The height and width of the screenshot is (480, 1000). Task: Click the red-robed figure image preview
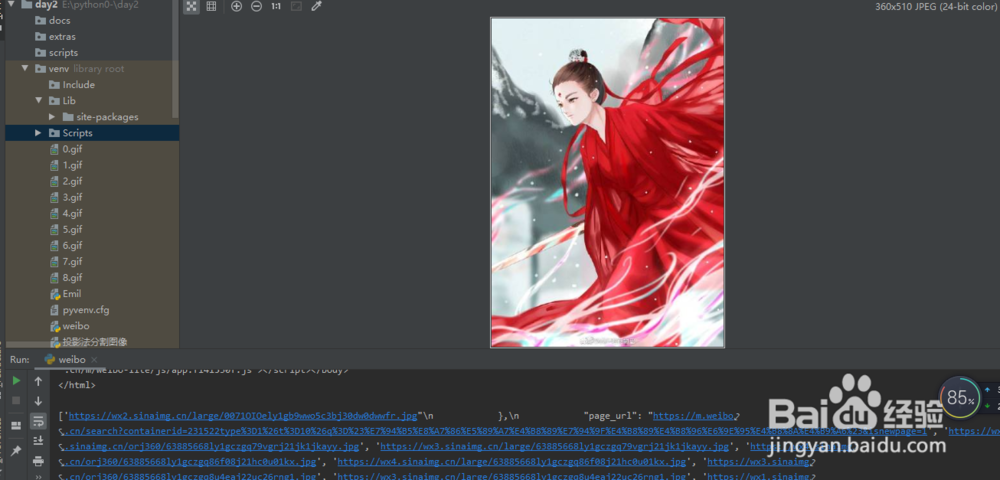[607, 182]
